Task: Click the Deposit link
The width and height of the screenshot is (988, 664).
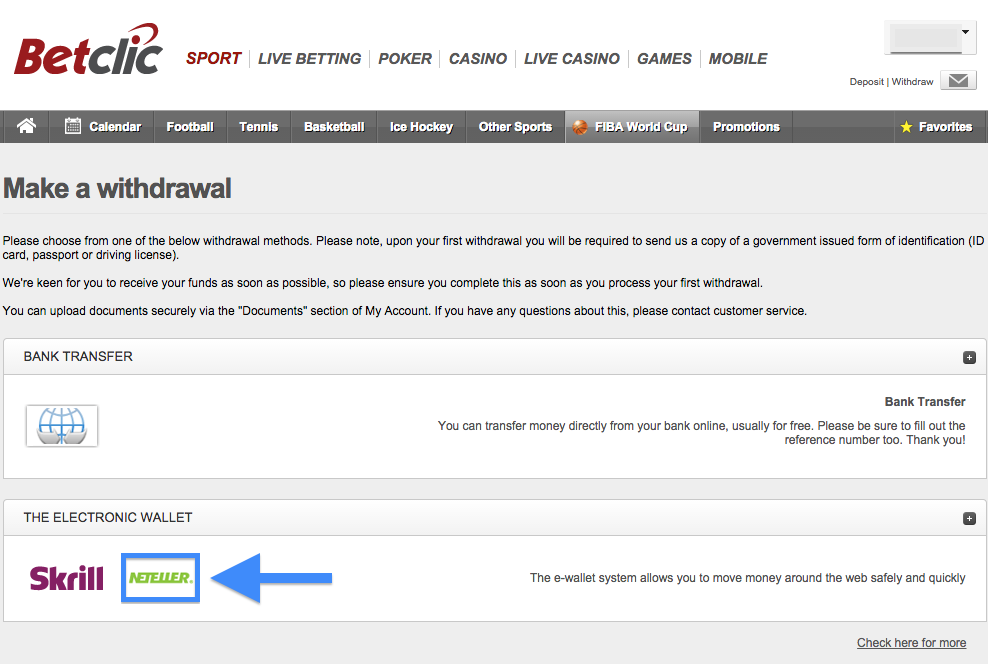Action: point(866,82)
